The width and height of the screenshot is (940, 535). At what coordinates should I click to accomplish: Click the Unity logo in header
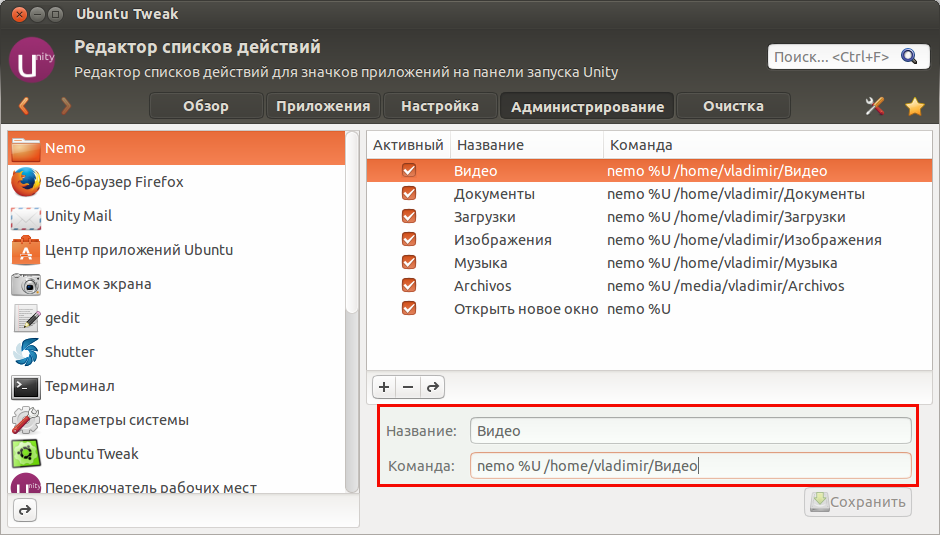pyautogui.click(x=32, y=60)
